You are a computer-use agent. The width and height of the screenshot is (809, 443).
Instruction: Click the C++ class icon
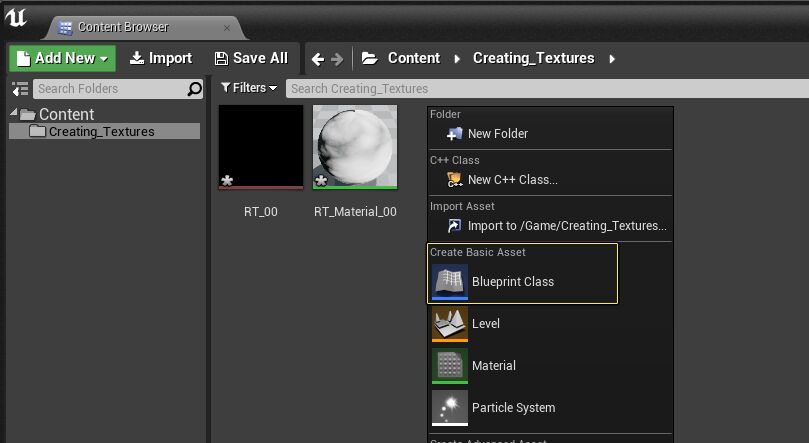coord(455,180)
